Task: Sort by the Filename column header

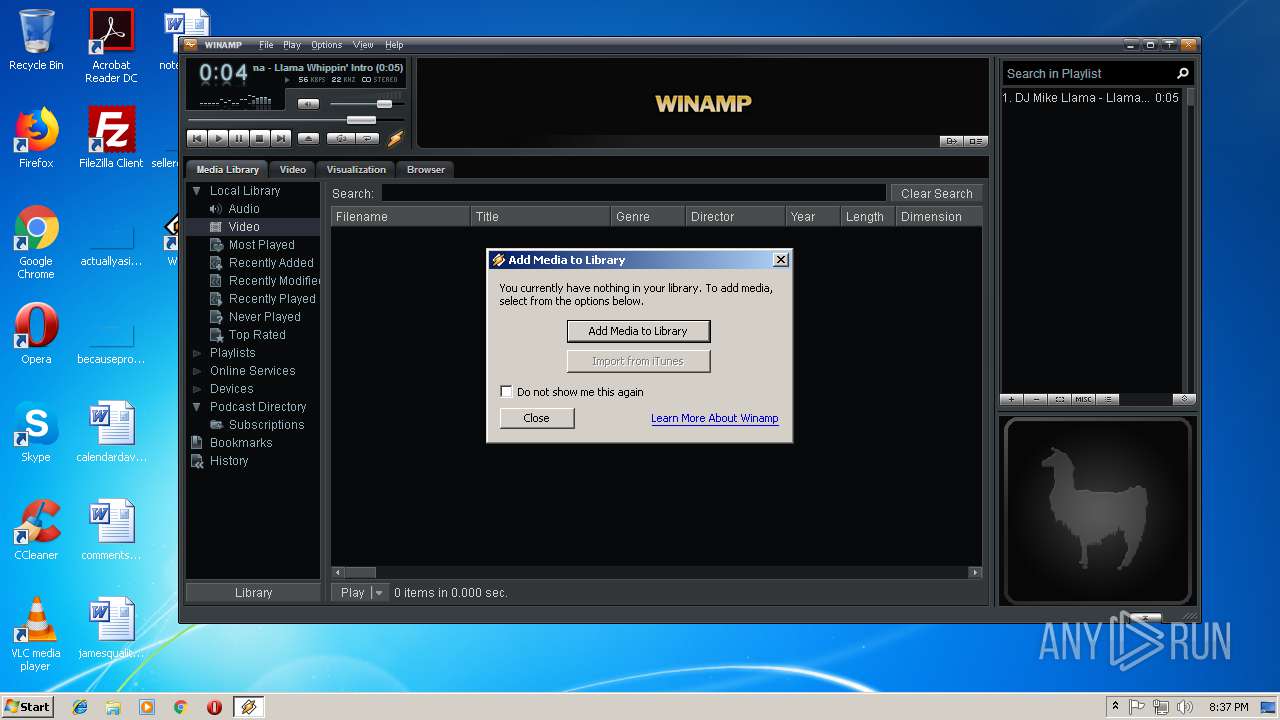Action: (401, 217)
